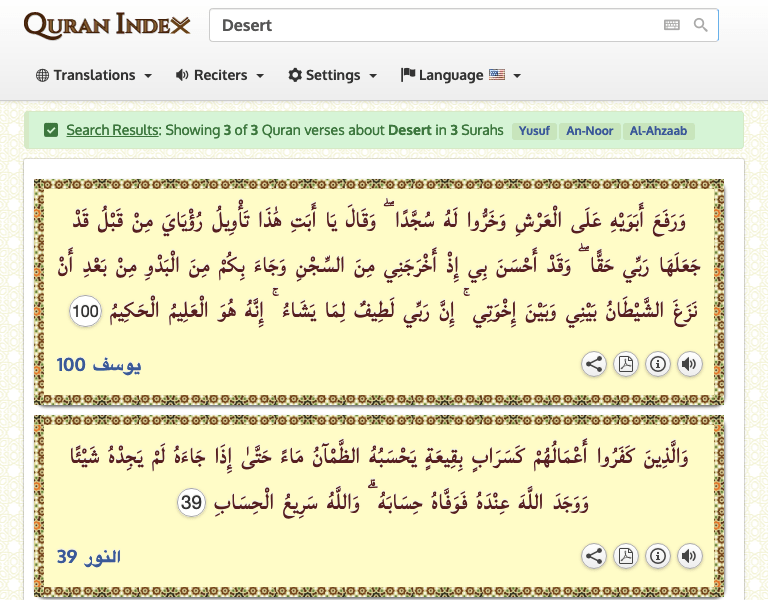The height and width of the screenshot is (600, 768).
Task: Open PDF export for Yusuf verse 100
Action: (x=626, y=365)
